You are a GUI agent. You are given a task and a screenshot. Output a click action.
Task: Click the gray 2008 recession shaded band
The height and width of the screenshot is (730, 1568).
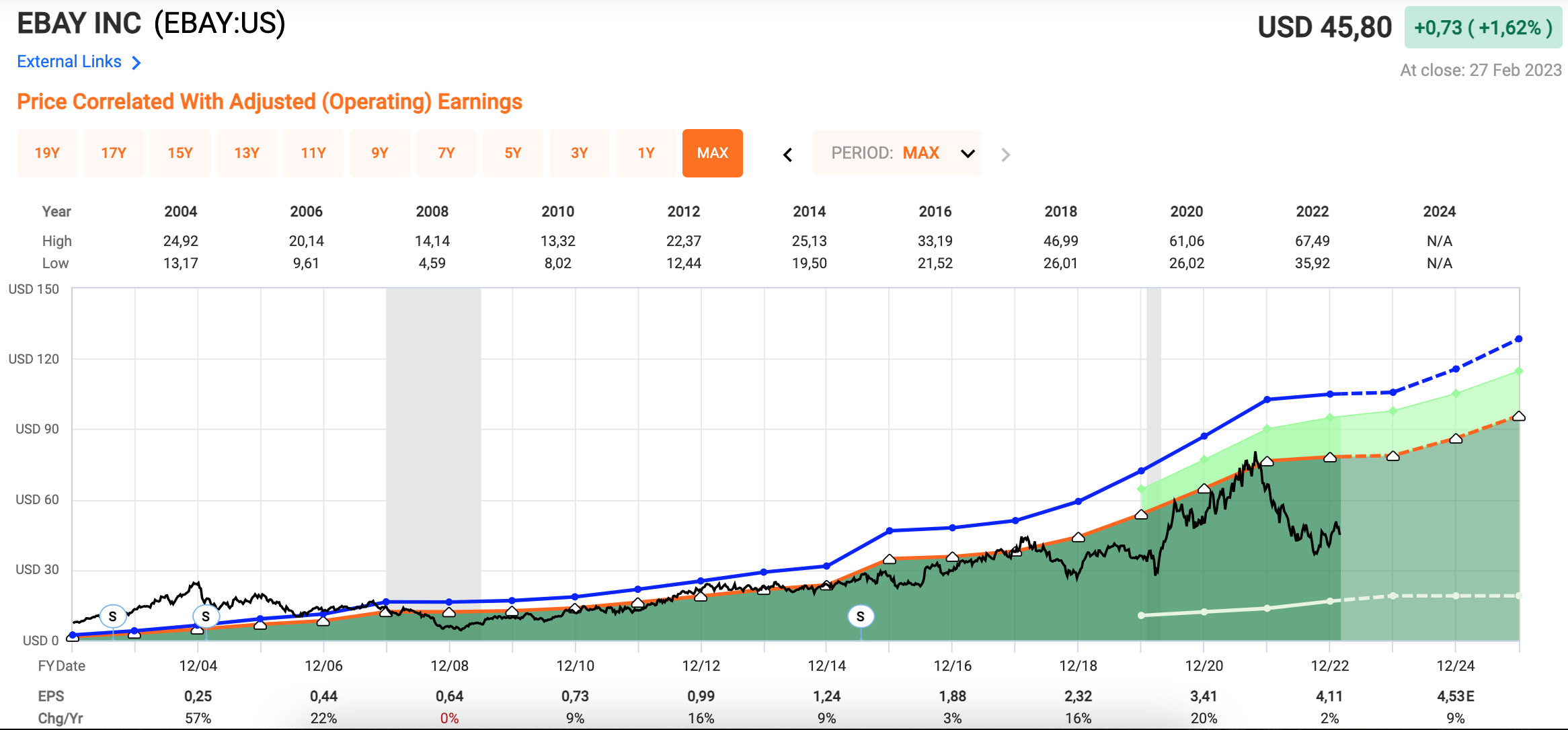point(433,437)
